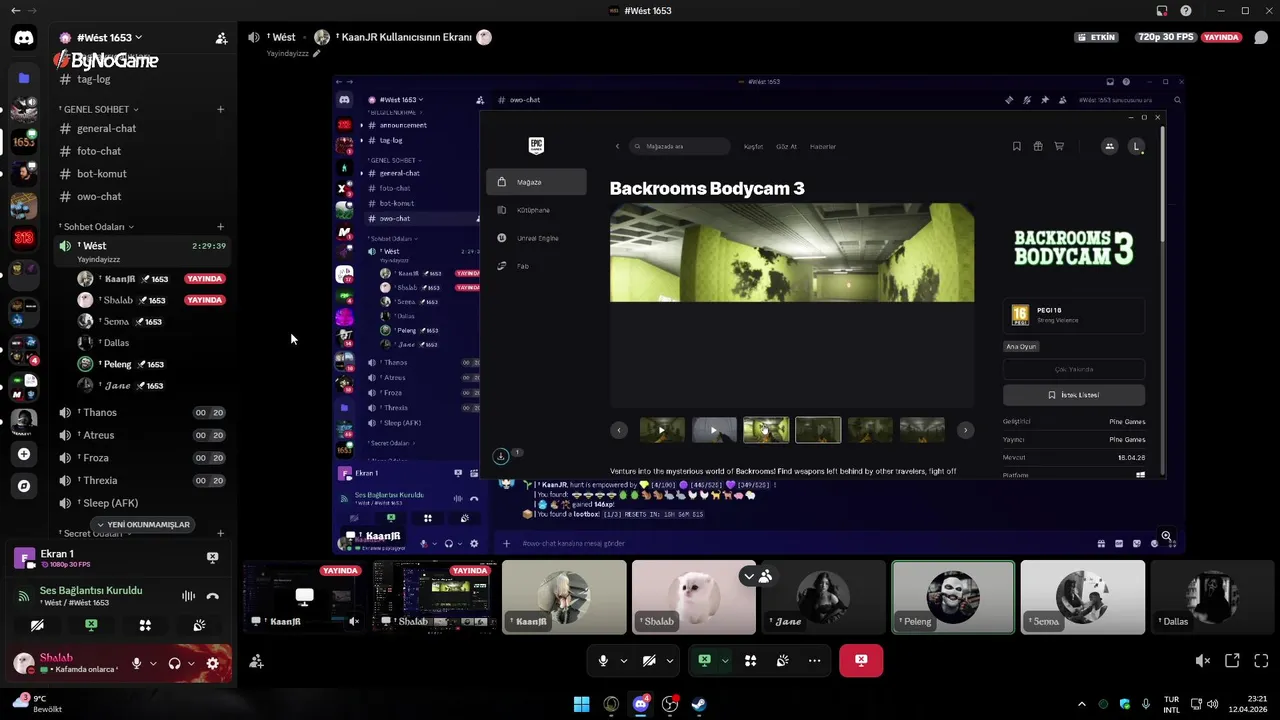Open screen share options arrow in call bar
This screenshot has width=1280, height=720.
pyautogui.click(x=725, y=661)
